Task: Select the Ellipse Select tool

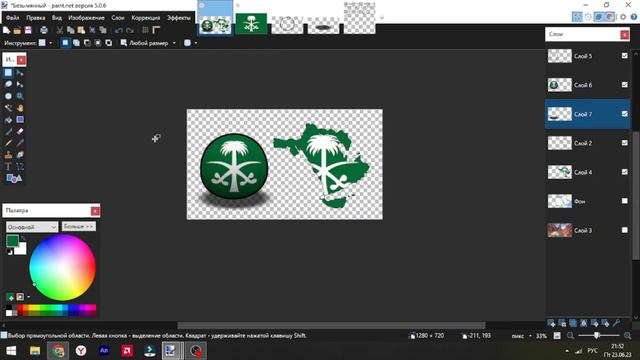Action: (x=8, y=96)
